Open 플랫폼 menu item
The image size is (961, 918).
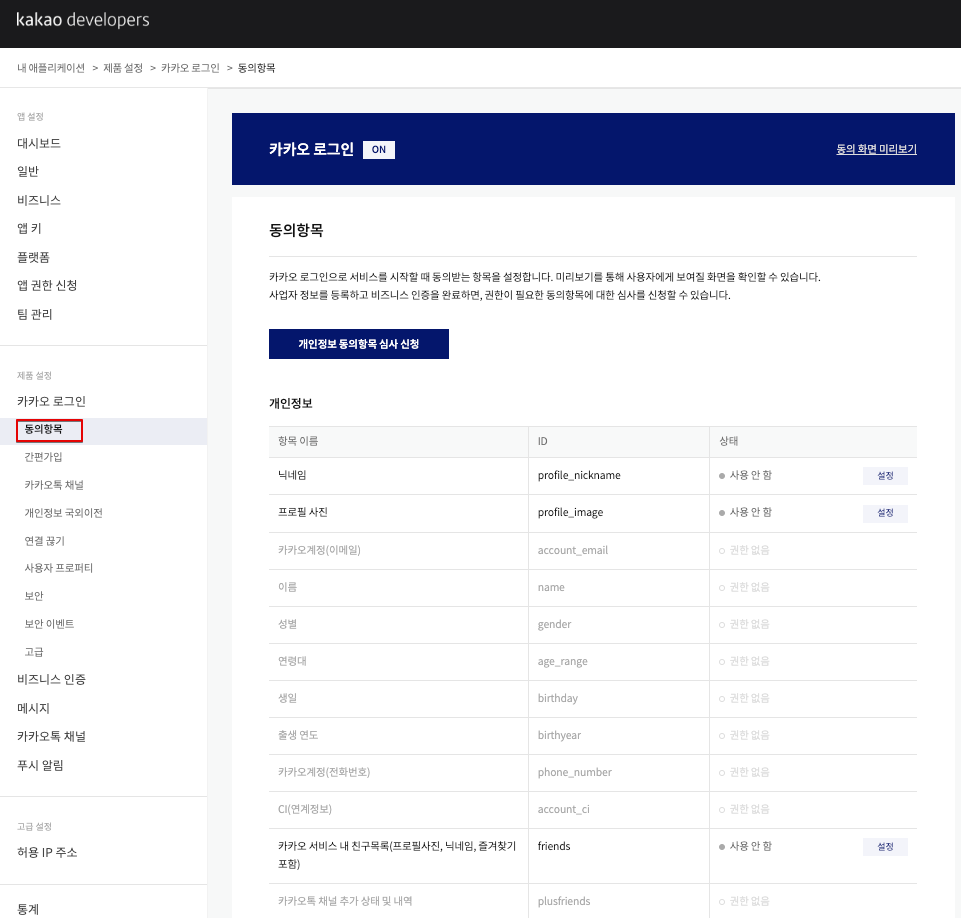(x=33, y=257)
